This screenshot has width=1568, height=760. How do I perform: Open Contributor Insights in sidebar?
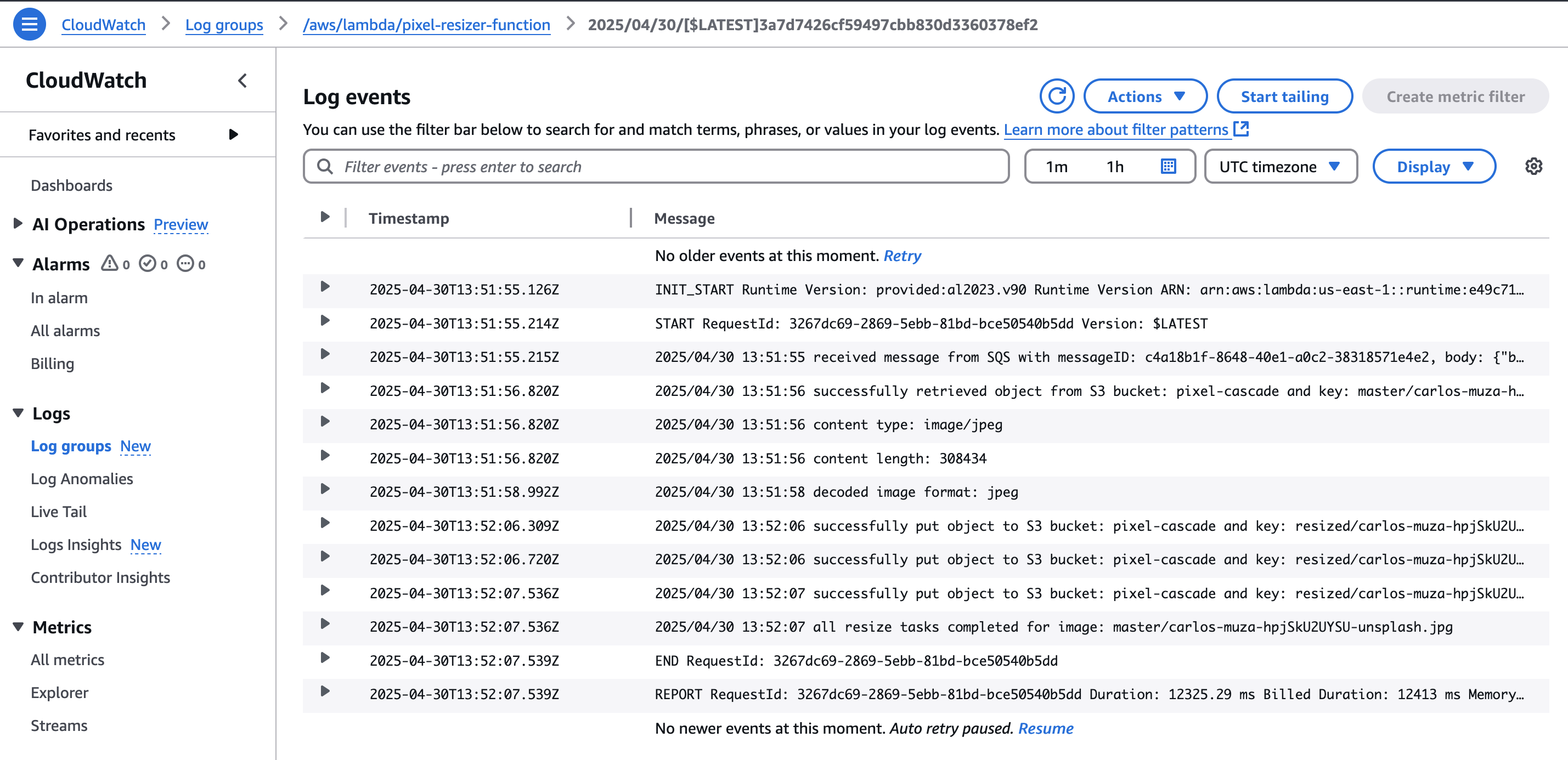coord(100,577)
